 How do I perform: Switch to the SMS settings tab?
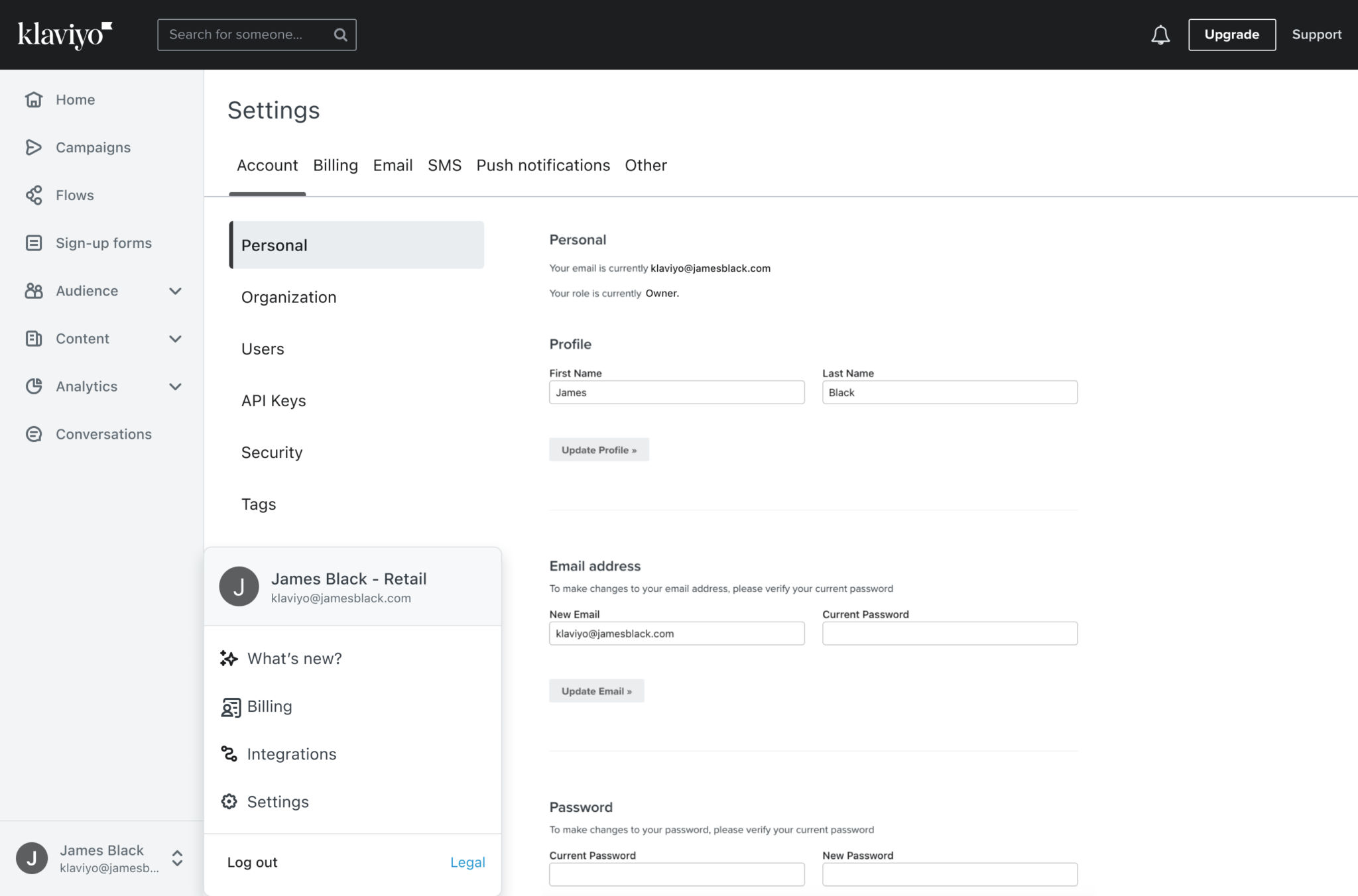point(444,165)
